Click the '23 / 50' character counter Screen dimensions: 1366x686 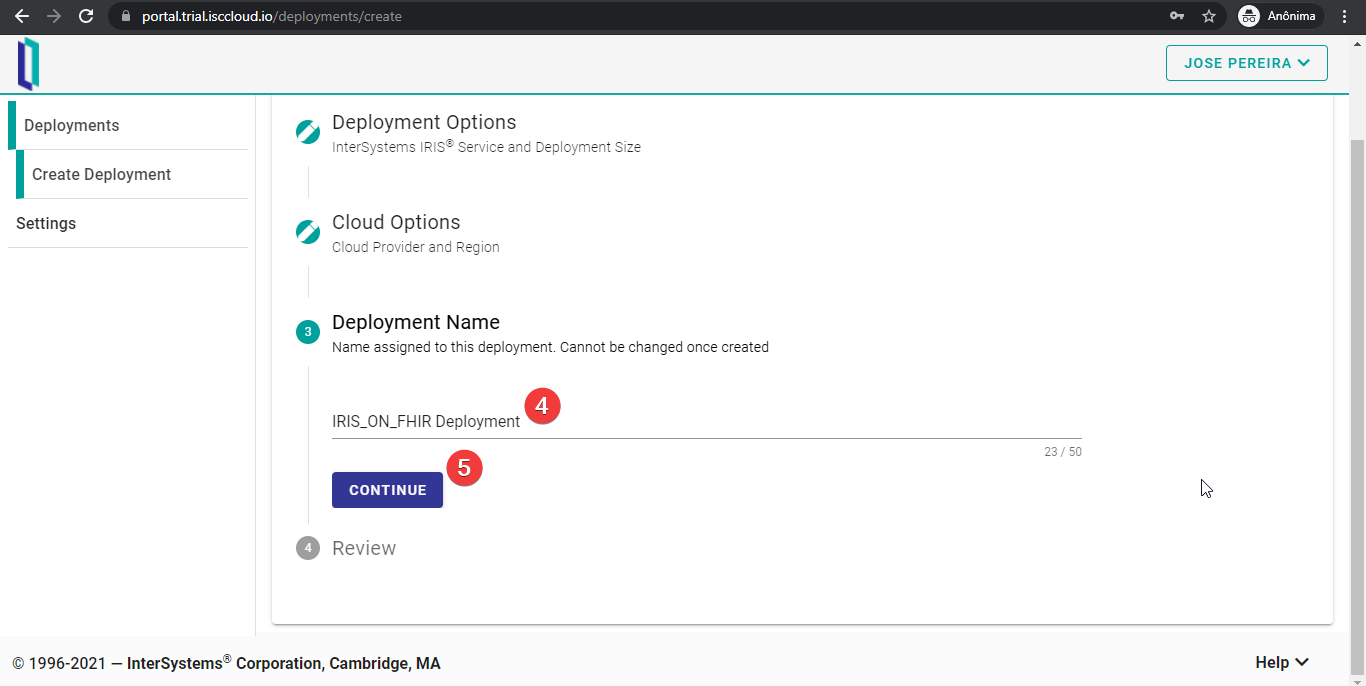[1063, 452]
